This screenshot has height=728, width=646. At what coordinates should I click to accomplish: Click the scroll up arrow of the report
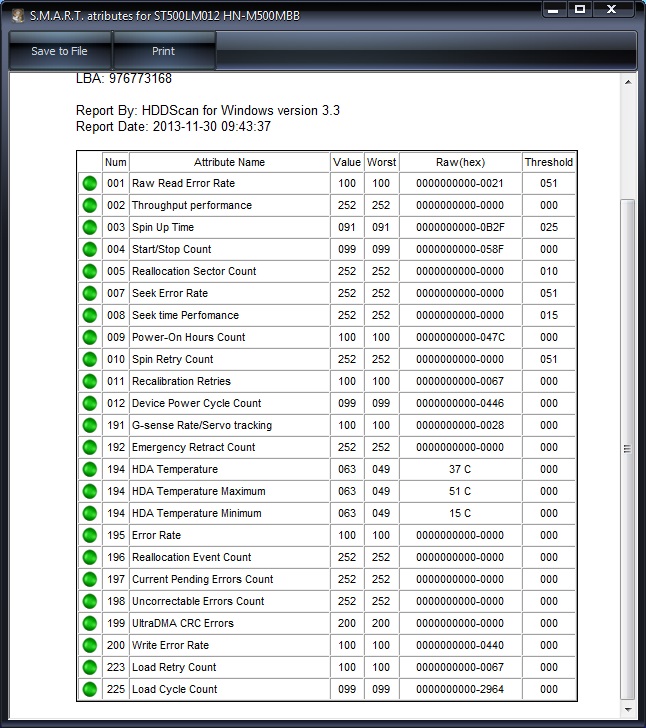628,82
